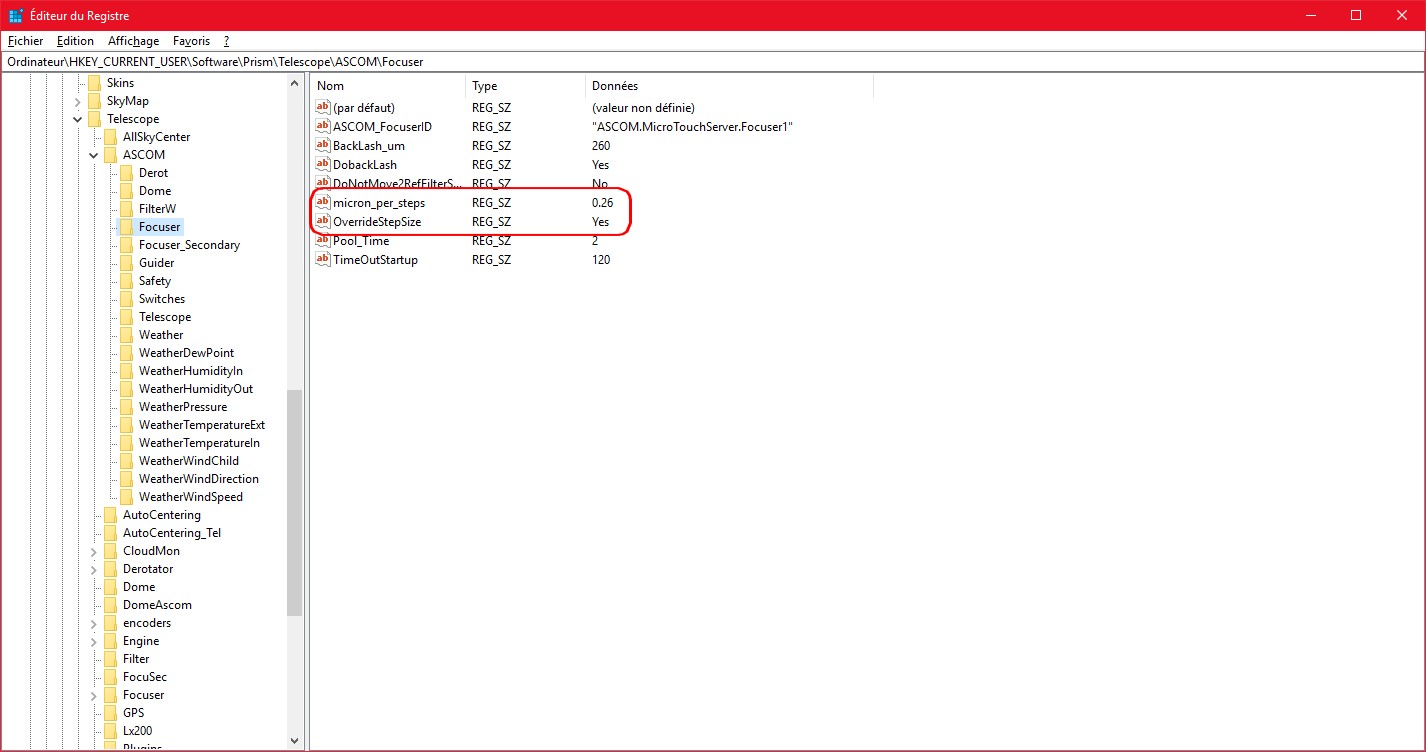Select the Pool_Time value icon
This screenshot has width=1426, height=752.
click(323, 241)
